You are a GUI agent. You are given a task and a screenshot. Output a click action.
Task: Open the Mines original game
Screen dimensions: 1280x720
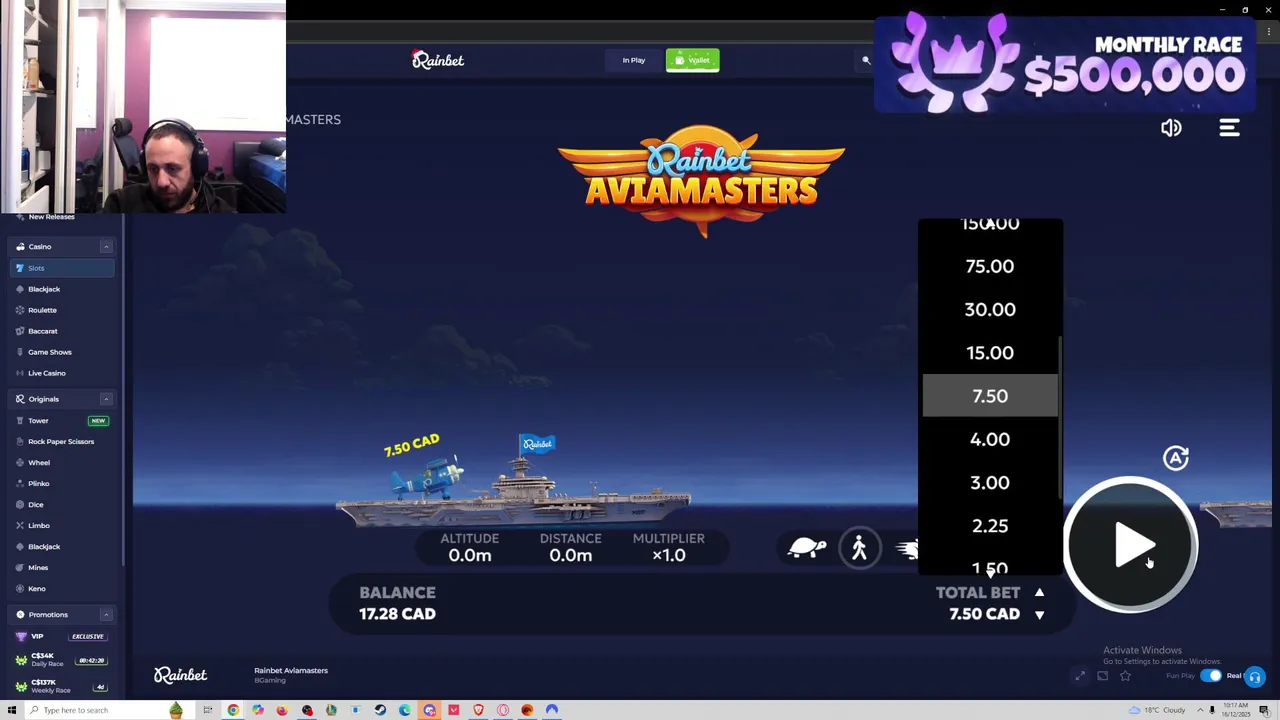62,568
